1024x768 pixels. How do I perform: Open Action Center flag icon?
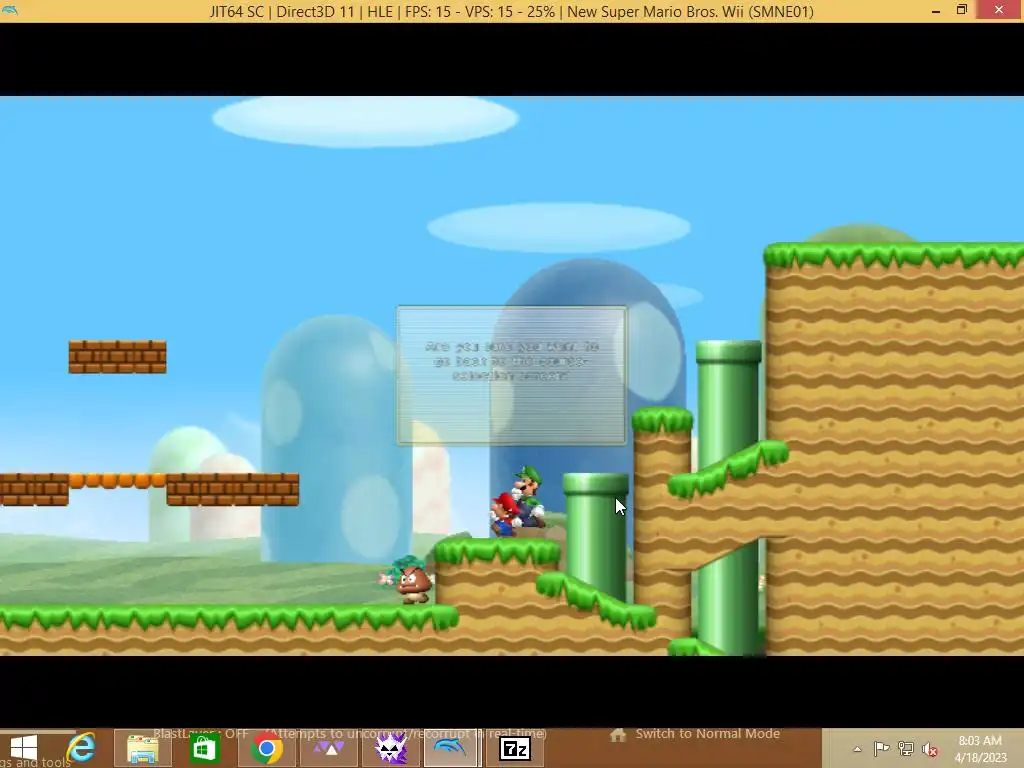[x=881, y=749]
